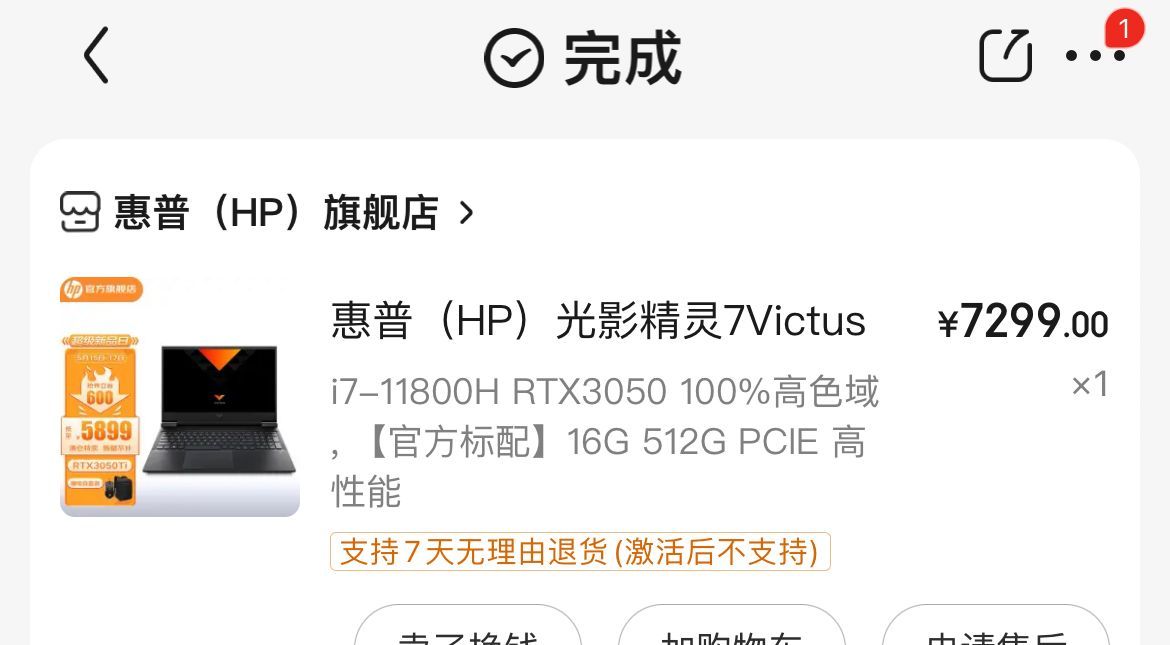Tap the i7-11800H RTX3050 spec description
This screenshot has width=1170, height=645.
pos(605,441)
